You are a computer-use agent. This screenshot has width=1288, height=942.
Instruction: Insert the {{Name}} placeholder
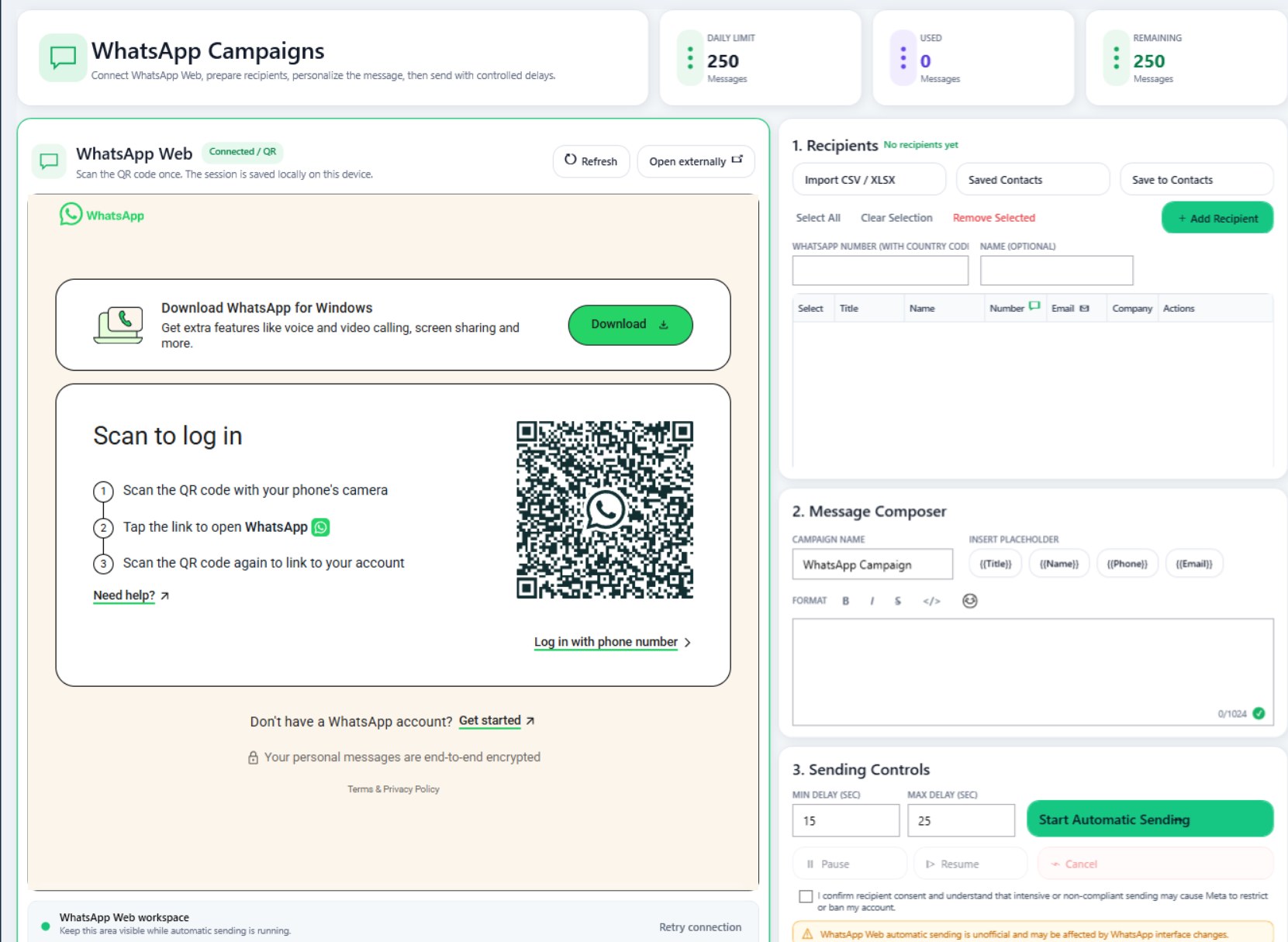click(x=1058, y=564)
